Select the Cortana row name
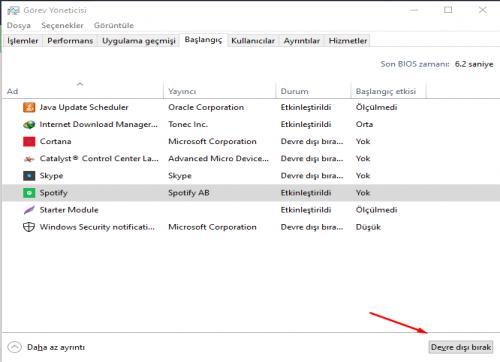The image size is (500, 362). (55, 142)
